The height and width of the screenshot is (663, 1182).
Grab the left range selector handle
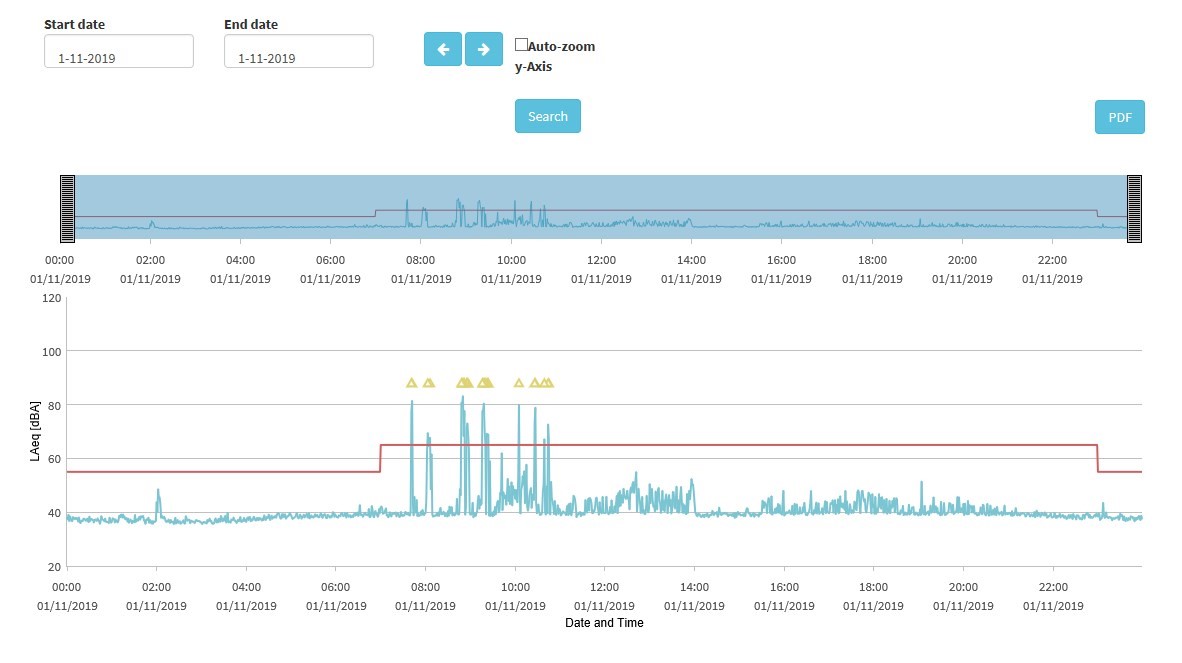point(67,208)
